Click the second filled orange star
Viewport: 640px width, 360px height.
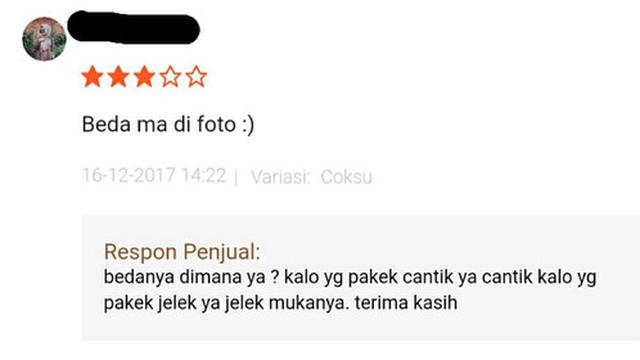click(x=118, y=77)
